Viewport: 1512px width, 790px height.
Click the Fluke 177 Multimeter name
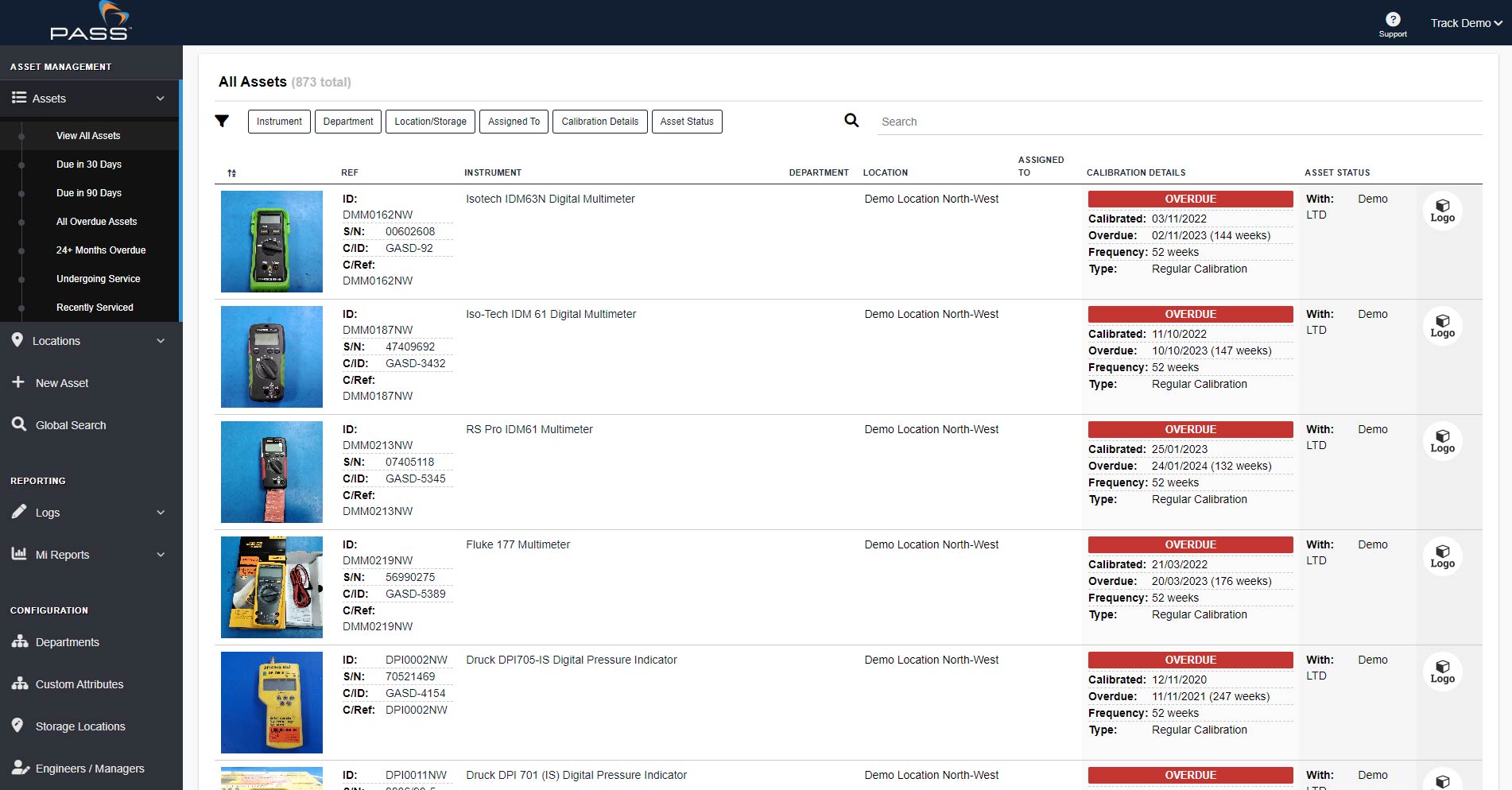point(518,544)
